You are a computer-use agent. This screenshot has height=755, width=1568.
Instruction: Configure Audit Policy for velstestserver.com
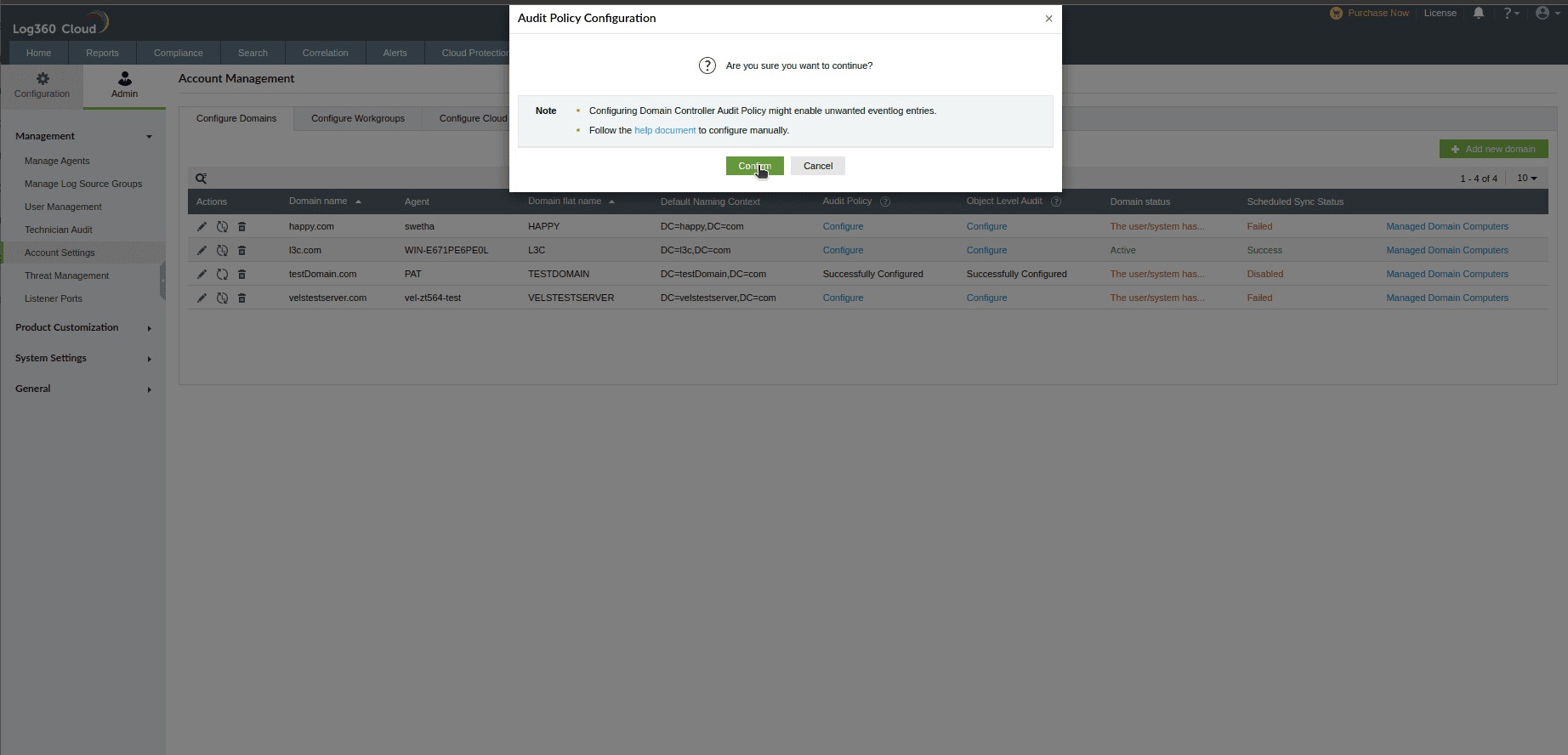pos(843,298)
